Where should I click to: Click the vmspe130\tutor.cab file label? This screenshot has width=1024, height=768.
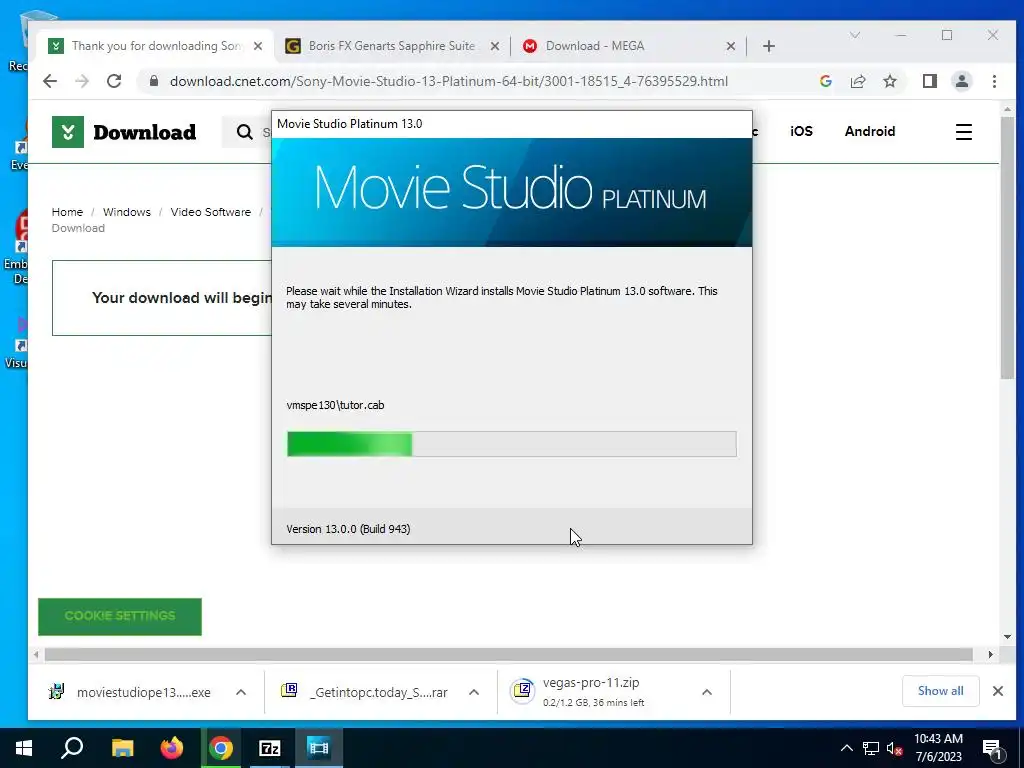pos(335,405)
